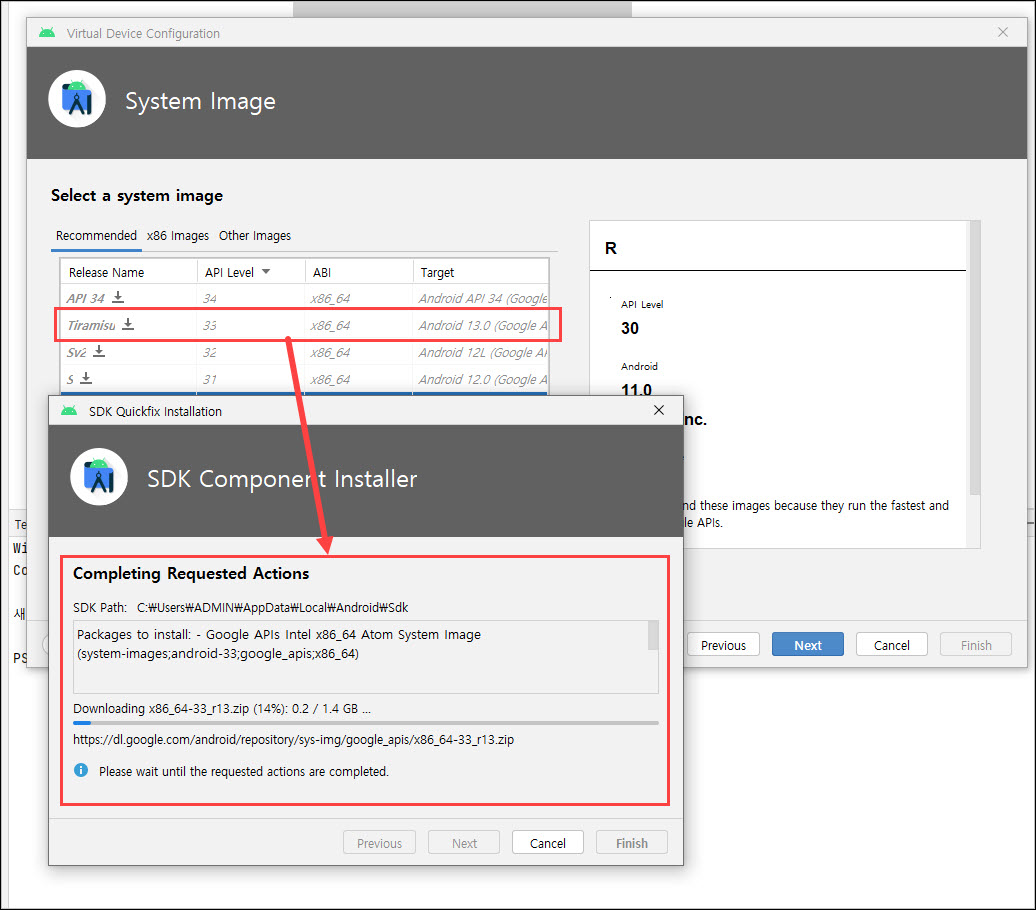The width and height of the screenshot is (1036, 910).
Task: Select Android 12L target cell
Action: (x=482, y=352)
